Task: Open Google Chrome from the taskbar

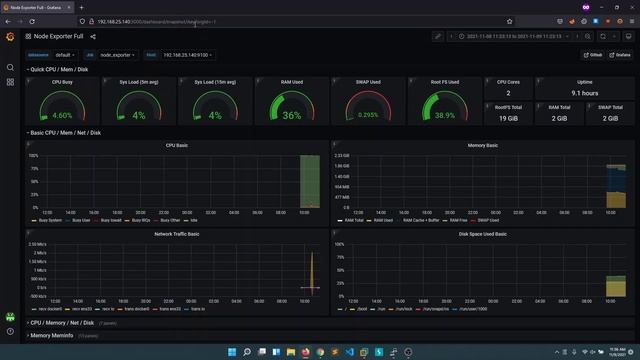Action: (x=320, y=352)
